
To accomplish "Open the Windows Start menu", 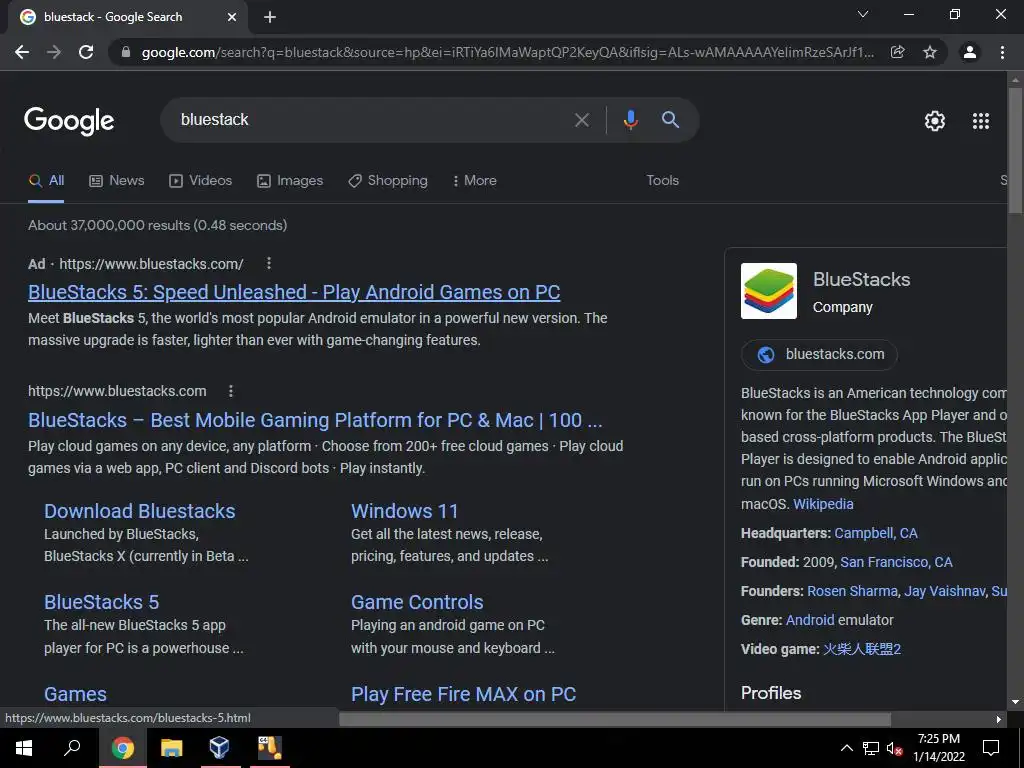I will tap(24, 748).
